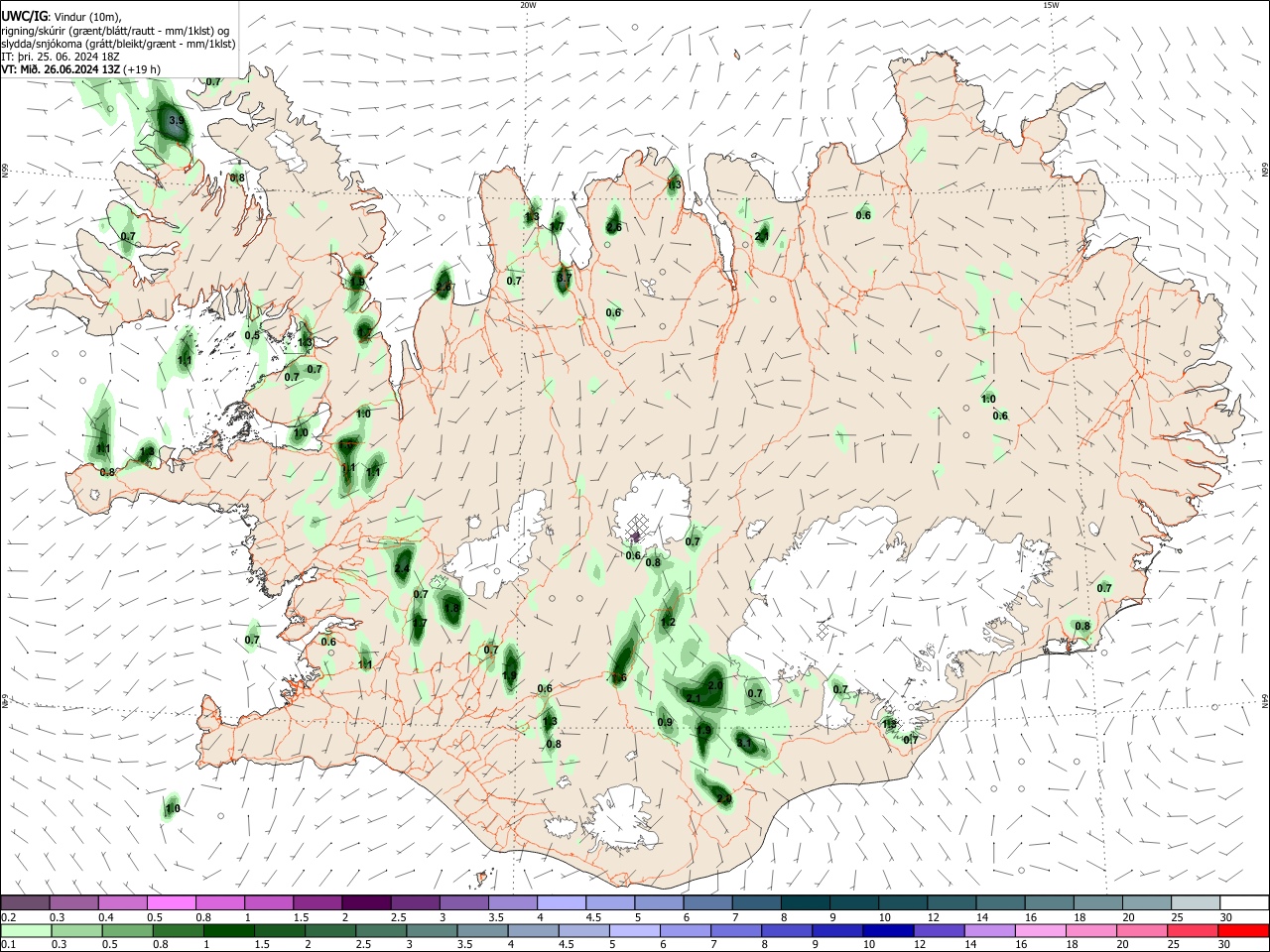
Task: Click the 0.9 precipitation value
Action: coord(665,722)
